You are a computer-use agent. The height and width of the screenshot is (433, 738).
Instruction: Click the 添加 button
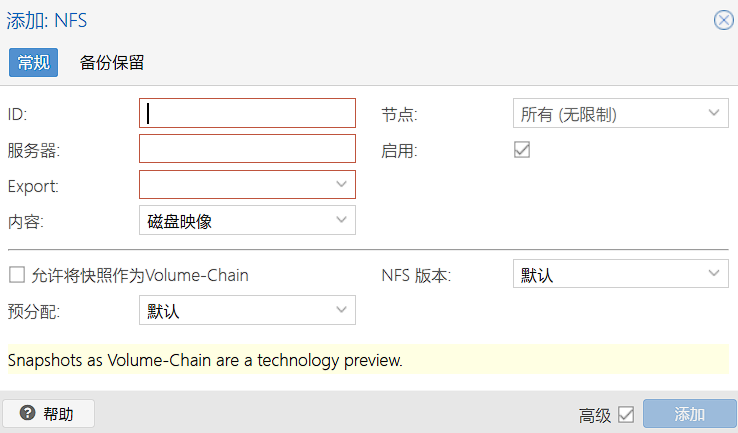tap(689, 414)
